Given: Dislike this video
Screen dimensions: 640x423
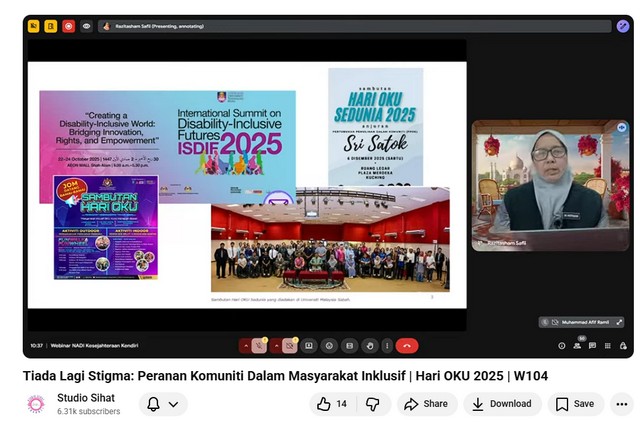Looking at the screenshot, I should (x=372, y=404).
